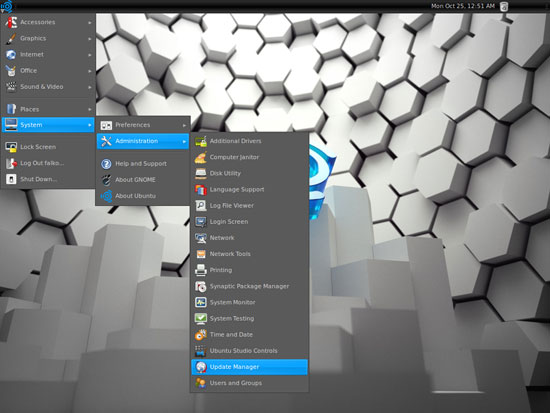Expand the Internet submenu arrow
550x413 pixels.
(x=90, y=55)
